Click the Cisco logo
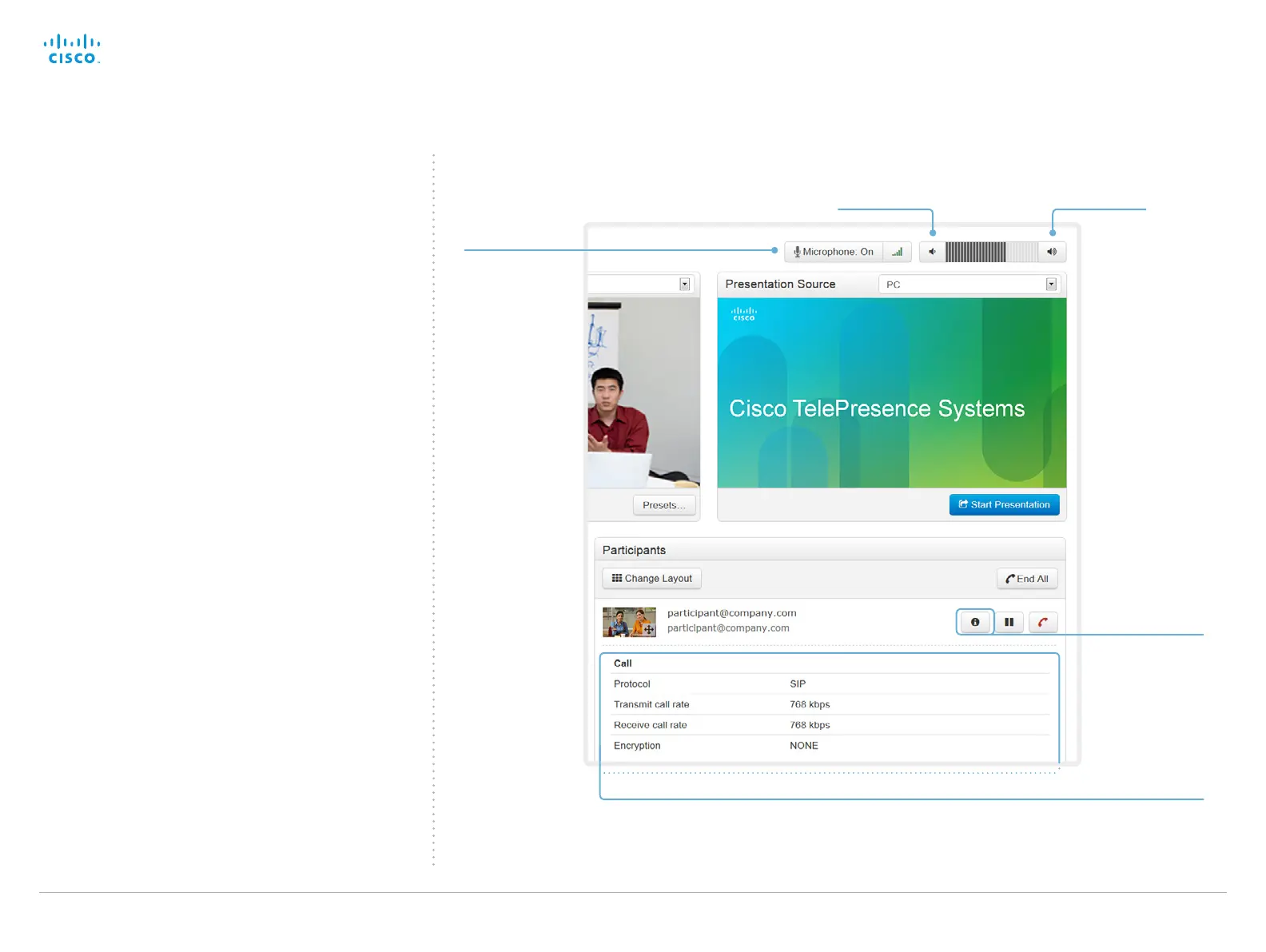The image size is (1266, 952). (x=72, y=50)
